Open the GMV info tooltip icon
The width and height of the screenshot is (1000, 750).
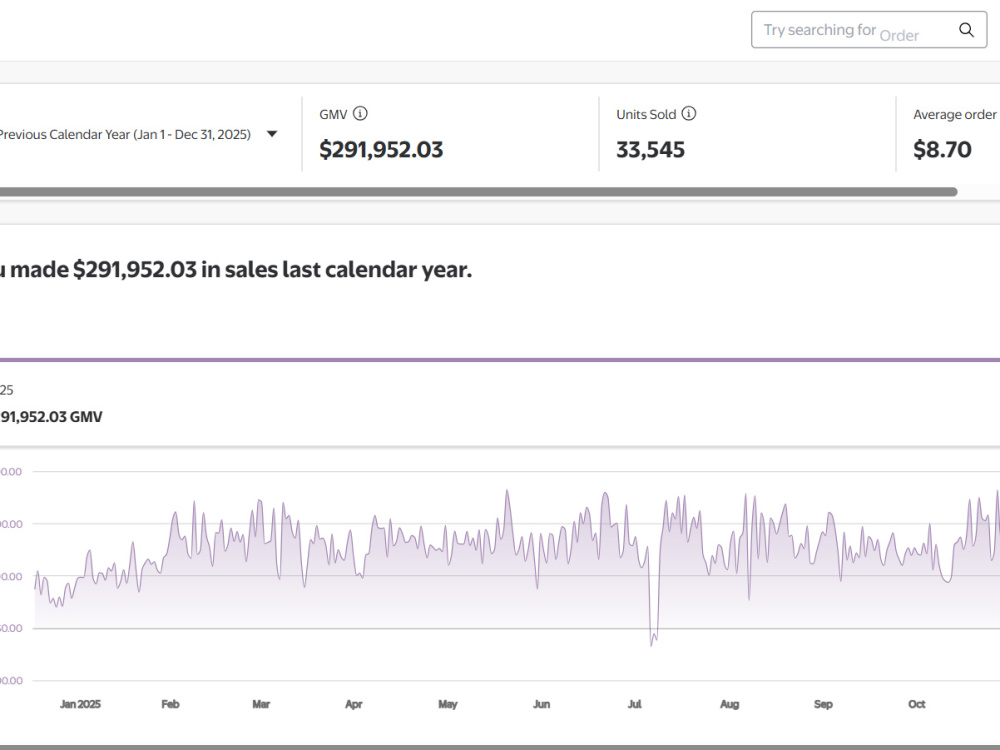tap(360, 114)
